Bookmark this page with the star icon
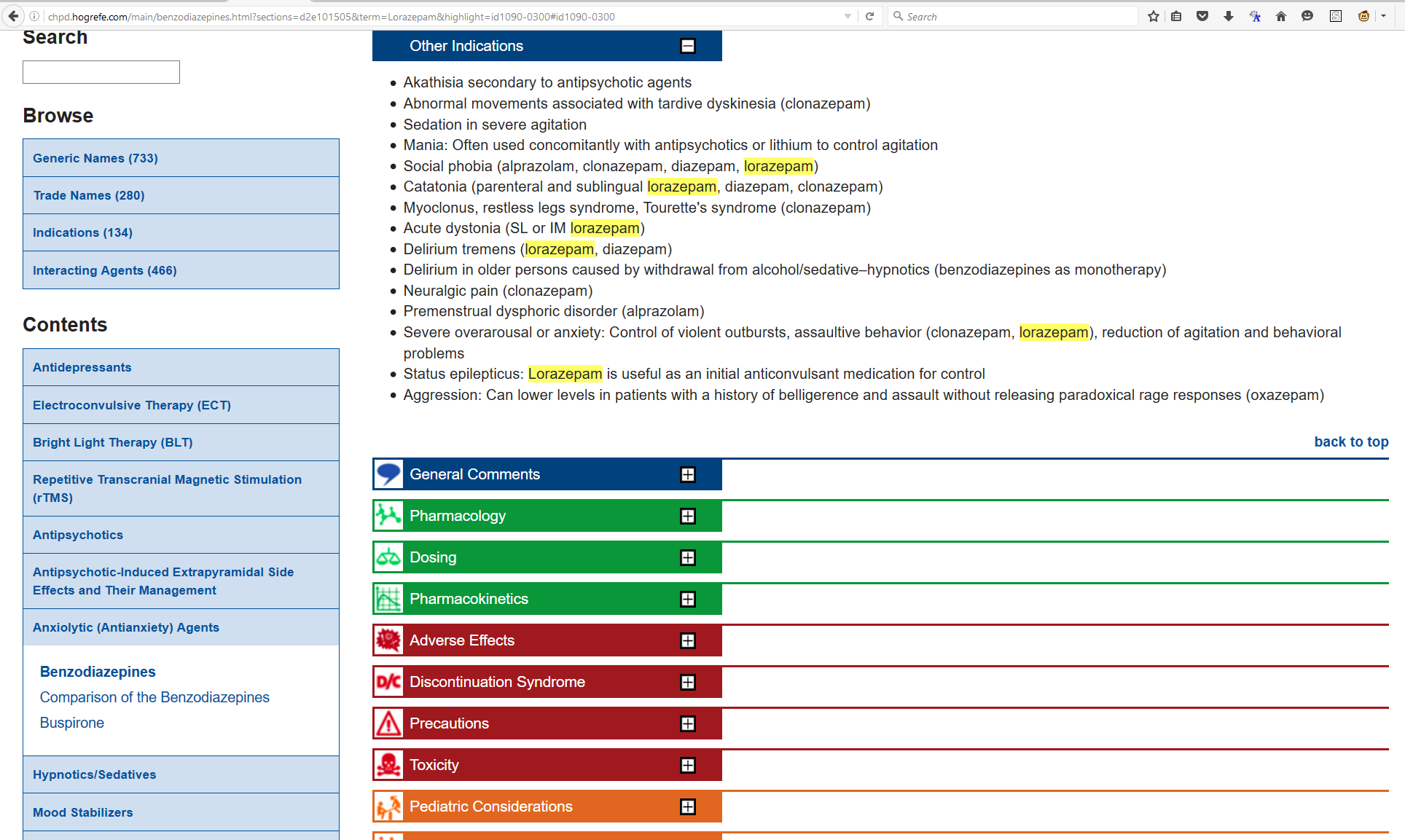Image resolution: width=1405 pixels, height=840 pixels. coord(1153,16)
